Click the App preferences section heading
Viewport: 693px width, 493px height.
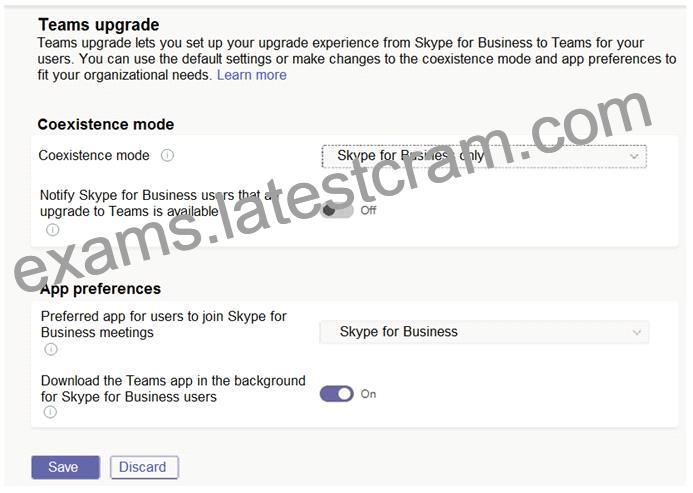click(x=100, y=289)
